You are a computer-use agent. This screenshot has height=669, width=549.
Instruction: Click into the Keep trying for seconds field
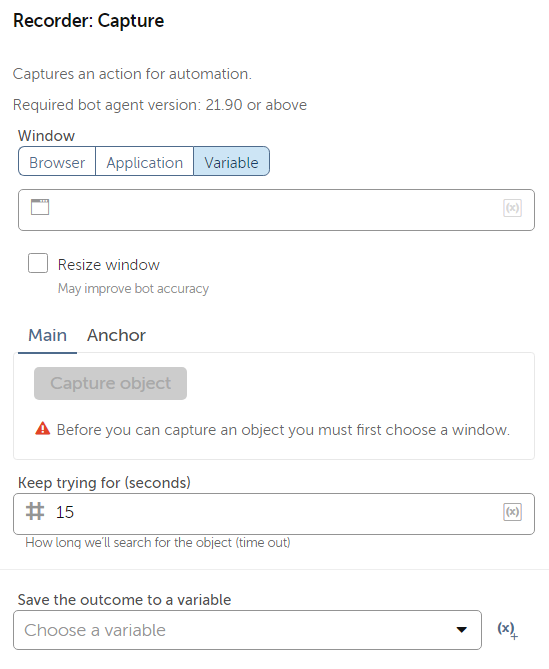pos(274,514)
